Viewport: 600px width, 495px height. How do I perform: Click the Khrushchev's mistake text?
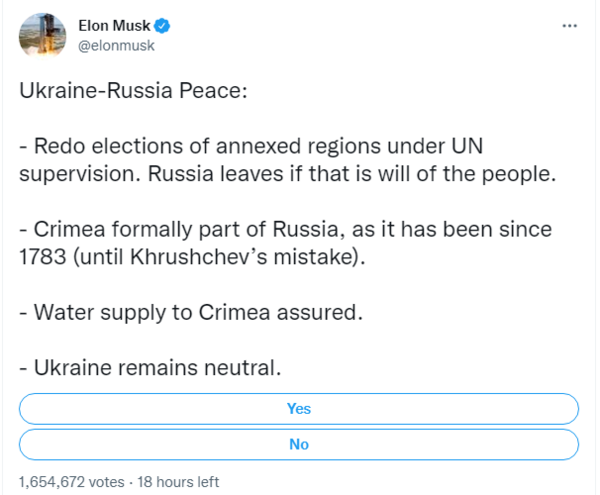[x=248, y=257]
